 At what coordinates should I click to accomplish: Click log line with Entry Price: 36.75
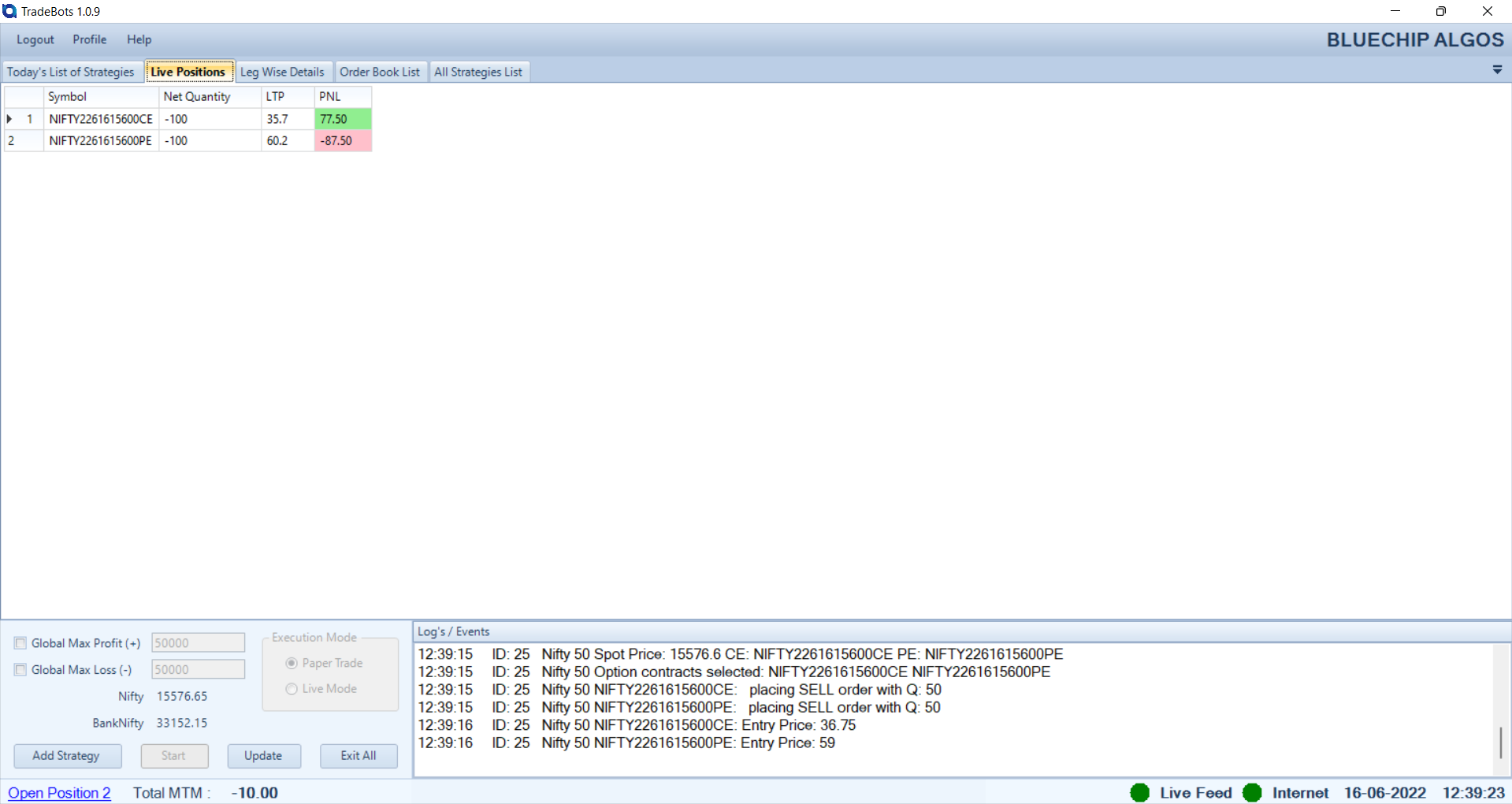click(637, 725)
